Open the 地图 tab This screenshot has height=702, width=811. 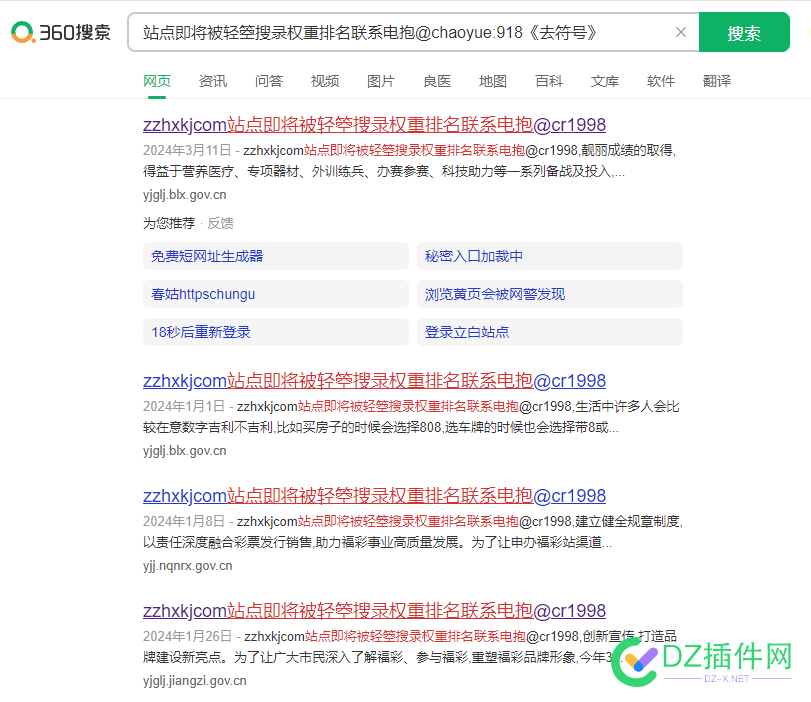click(492, 81)
